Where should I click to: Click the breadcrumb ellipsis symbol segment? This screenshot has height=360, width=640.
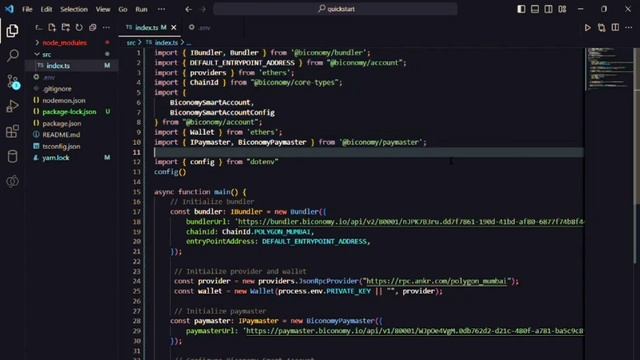(x=189, y=42)
